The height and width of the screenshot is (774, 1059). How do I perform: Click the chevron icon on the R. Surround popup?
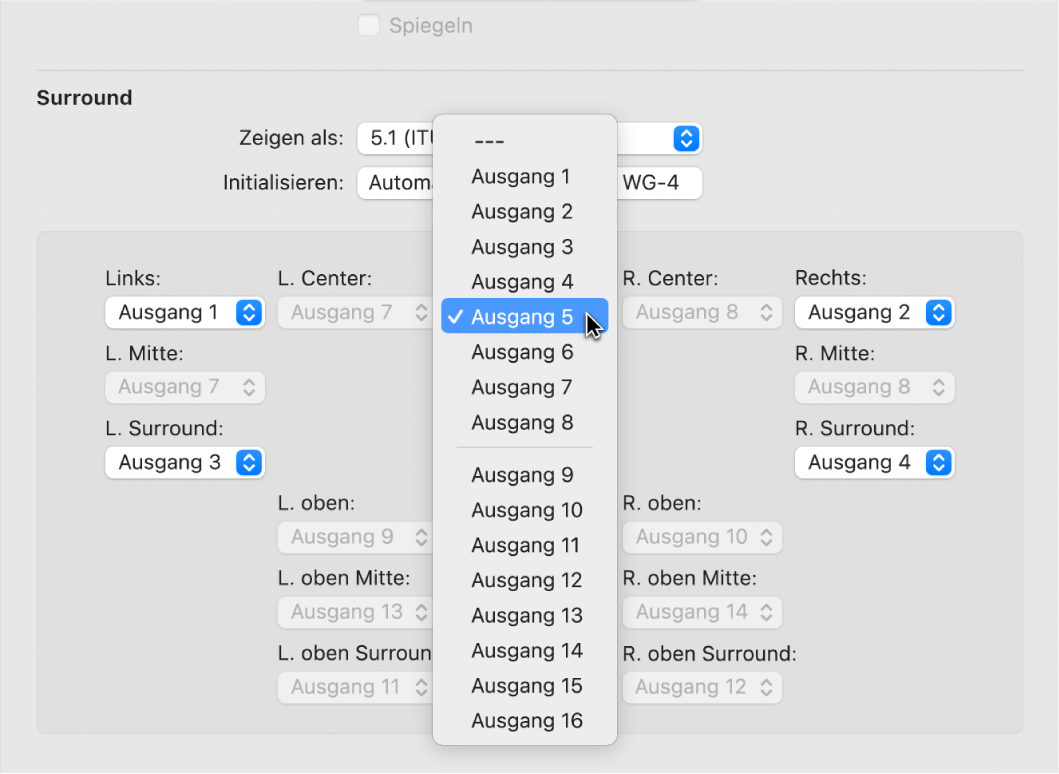pos(938,462)
